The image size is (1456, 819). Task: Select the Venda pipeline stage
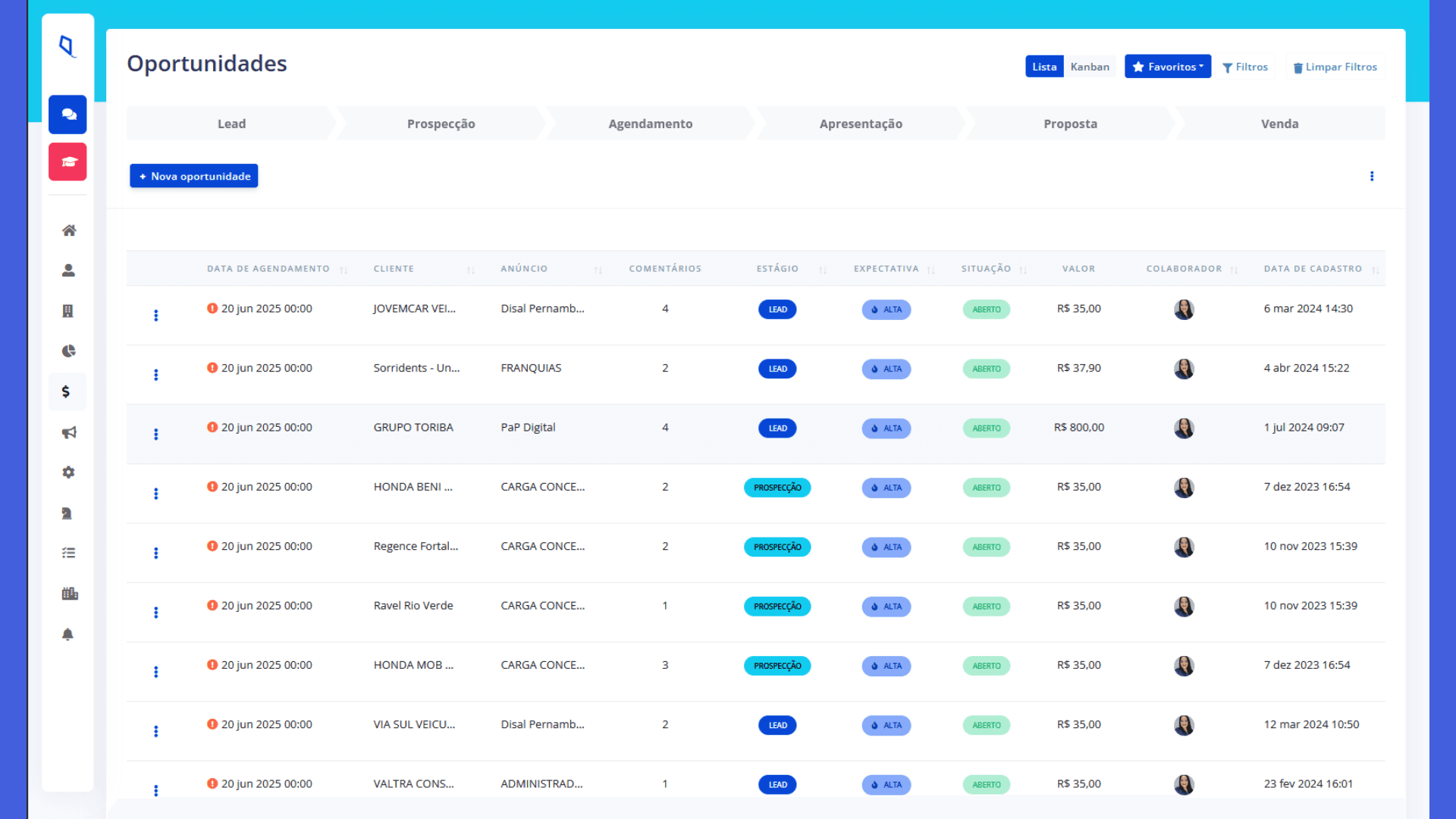pyautogui.click(x=1280, y=124)
